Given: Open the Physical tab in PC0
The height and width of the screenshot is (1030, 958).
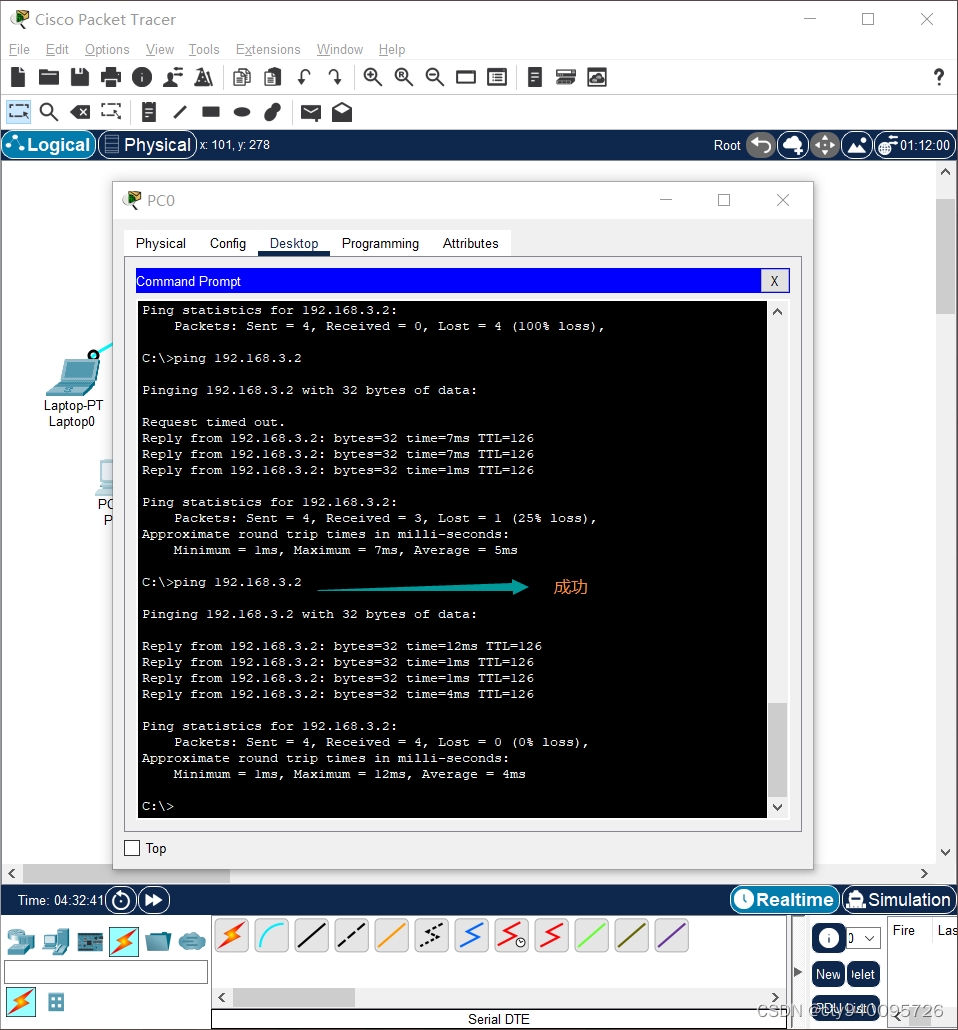Looking at the screenshot, I should tap(161, 243).
